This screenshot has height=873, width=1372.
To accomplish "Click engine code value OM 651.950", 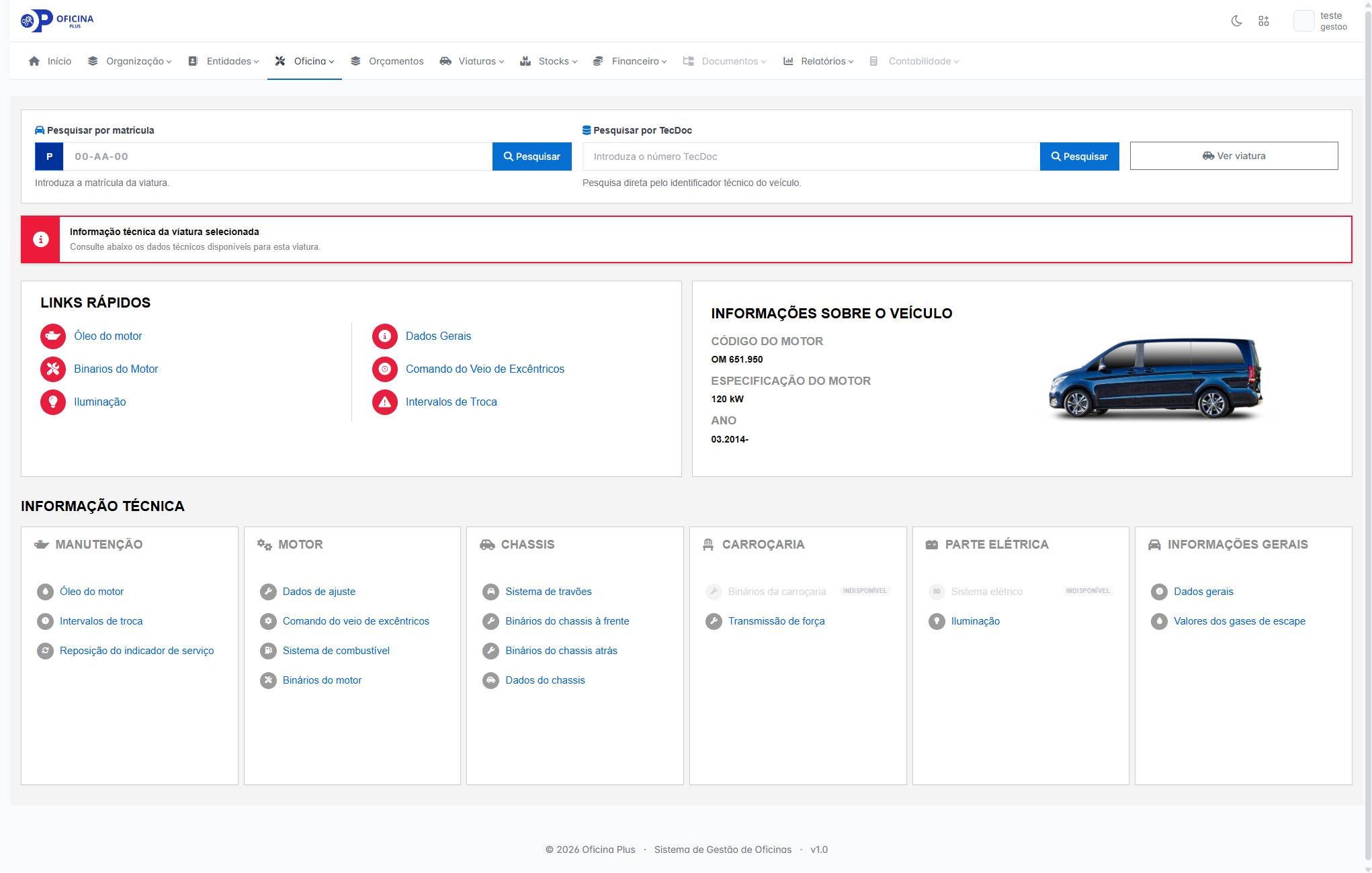I will [737, 359].
